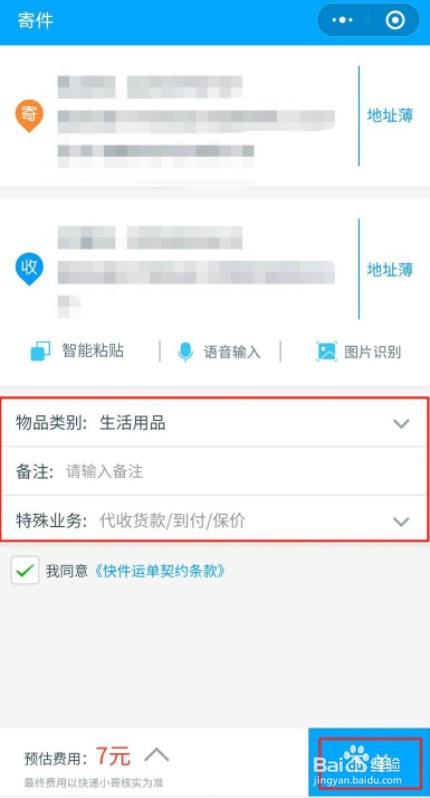Screen dimensions: 430x798
Task: Open sender 地址薄 address book
Action: coord(390,116)
